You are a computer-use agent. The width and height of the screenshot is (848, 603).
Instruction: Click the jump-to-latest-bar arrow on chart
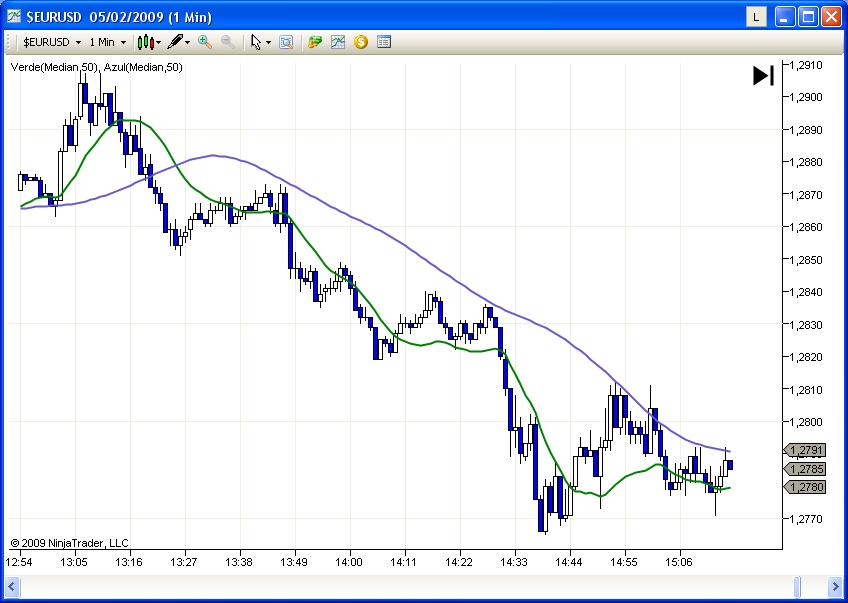click(x=764, y=76)
